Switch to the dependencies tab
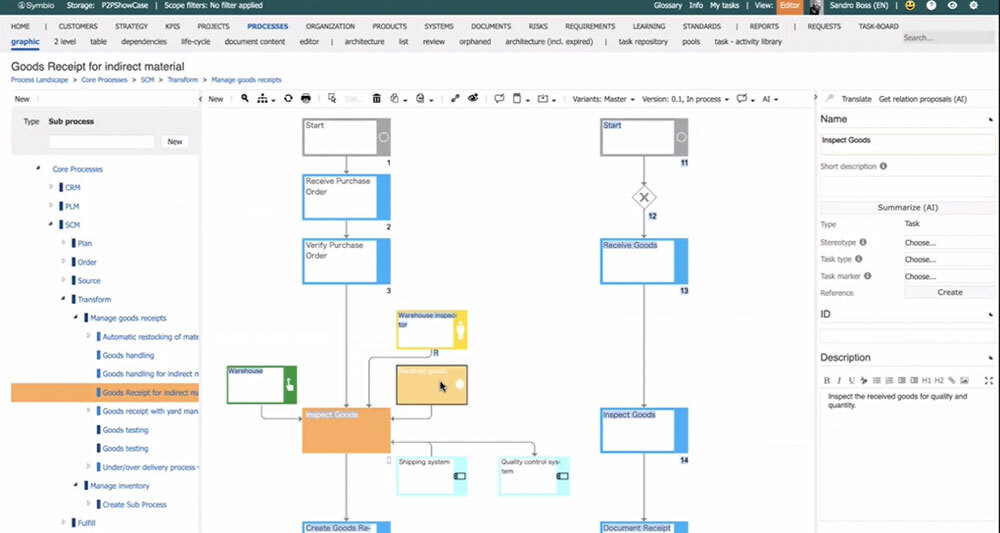The width and height of the screenshot is (1000, 533). coord(143,41)
